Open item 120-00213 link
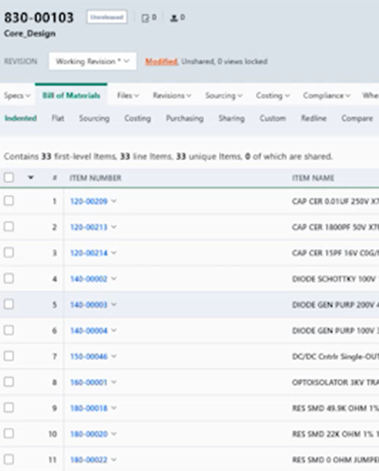 pyautogui.click(x=89, y=227)
